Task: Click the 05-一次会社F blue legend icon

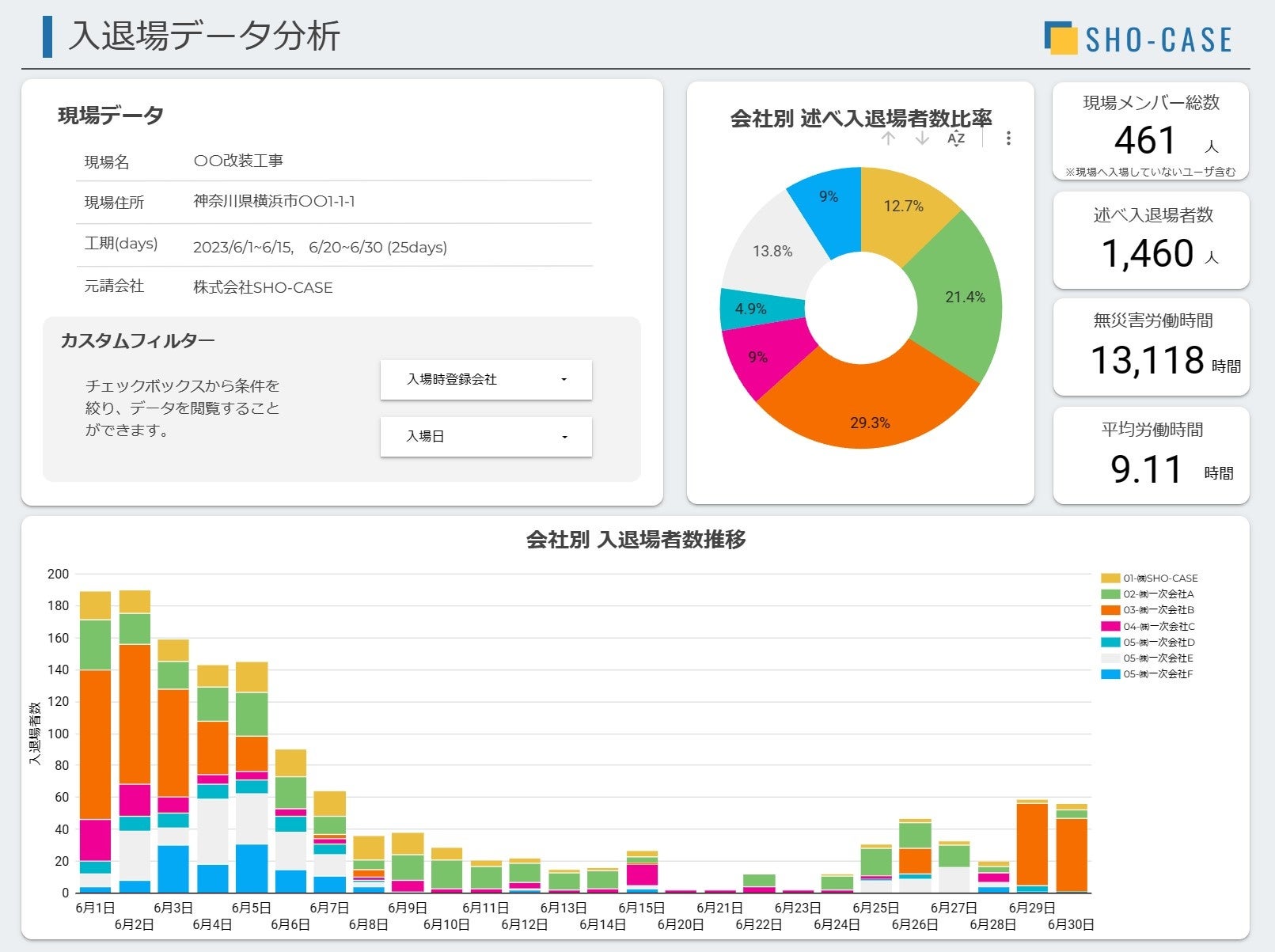Action: click(x=1110, y=674)
